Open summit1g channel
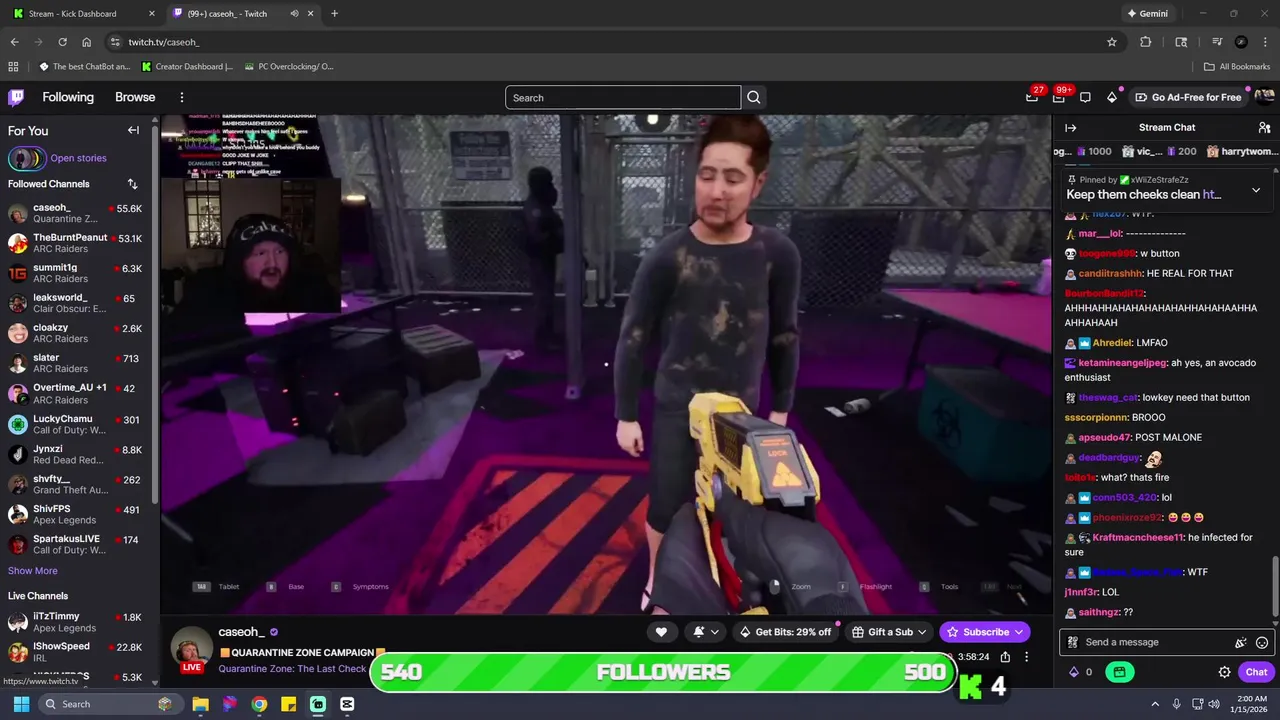Image resolution: width=1280 pixels, height=720 pixels. pos(76,273)
